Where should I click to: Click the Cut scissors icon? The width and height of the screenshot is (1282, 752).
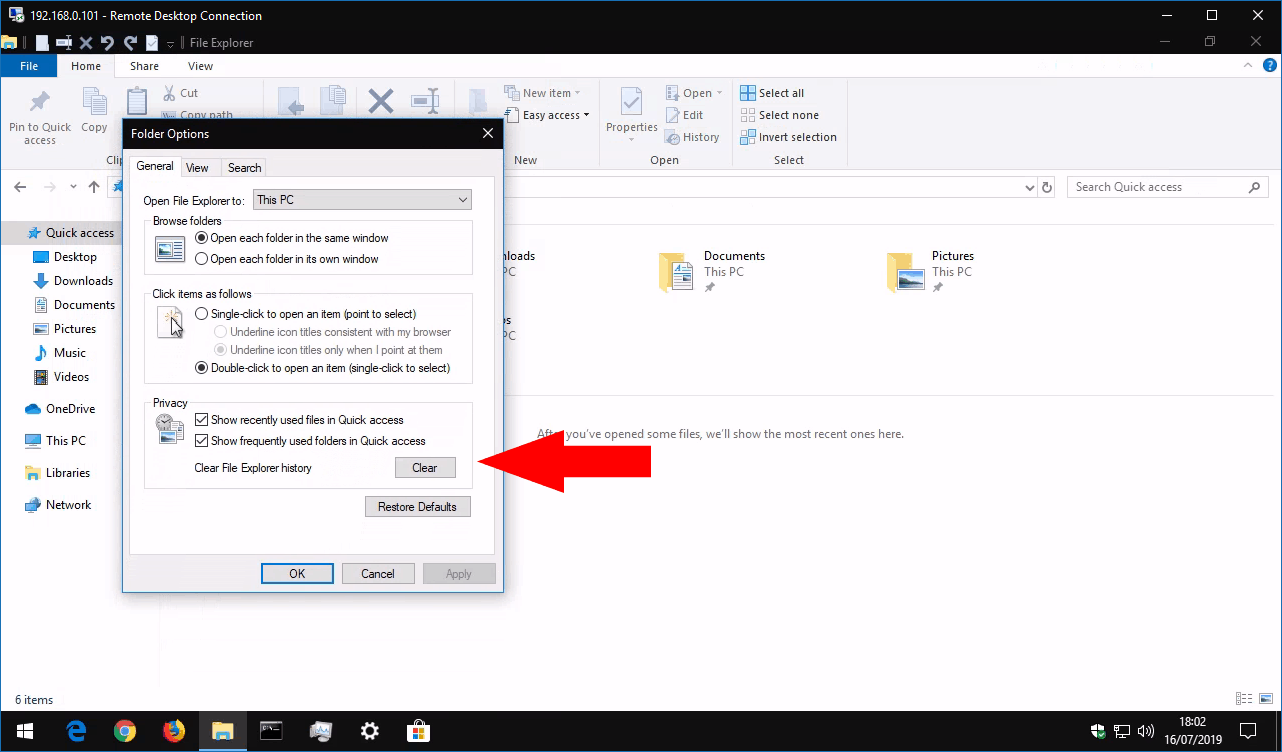pyautogui.click(x=168, y=93)
